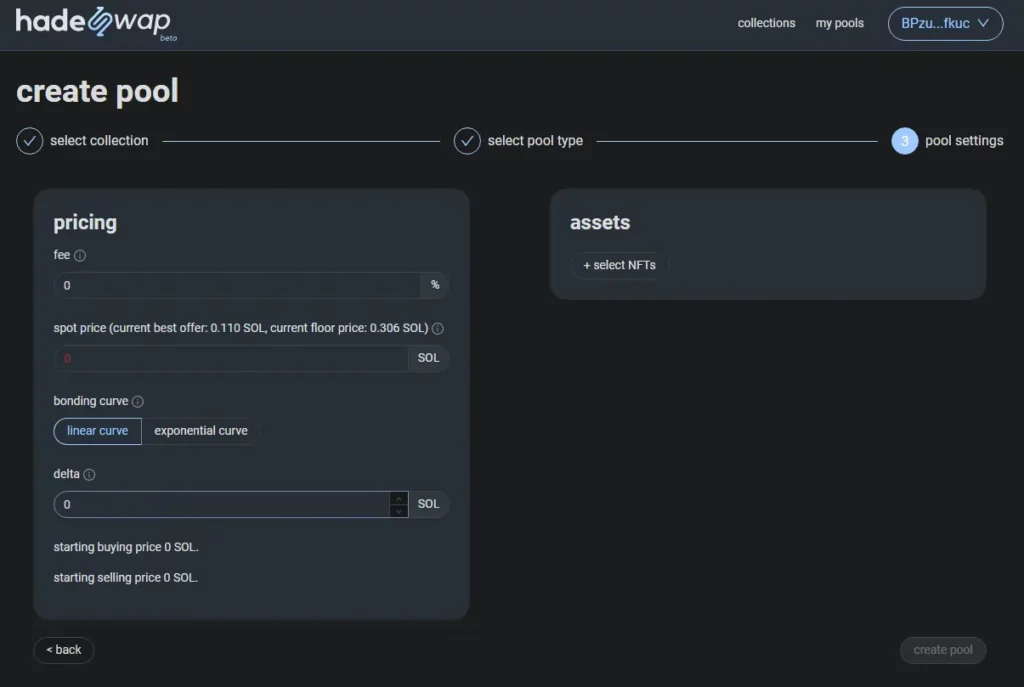Open my pools page
The width and height of the screenshot is (1024, 687).
point(839,23)
